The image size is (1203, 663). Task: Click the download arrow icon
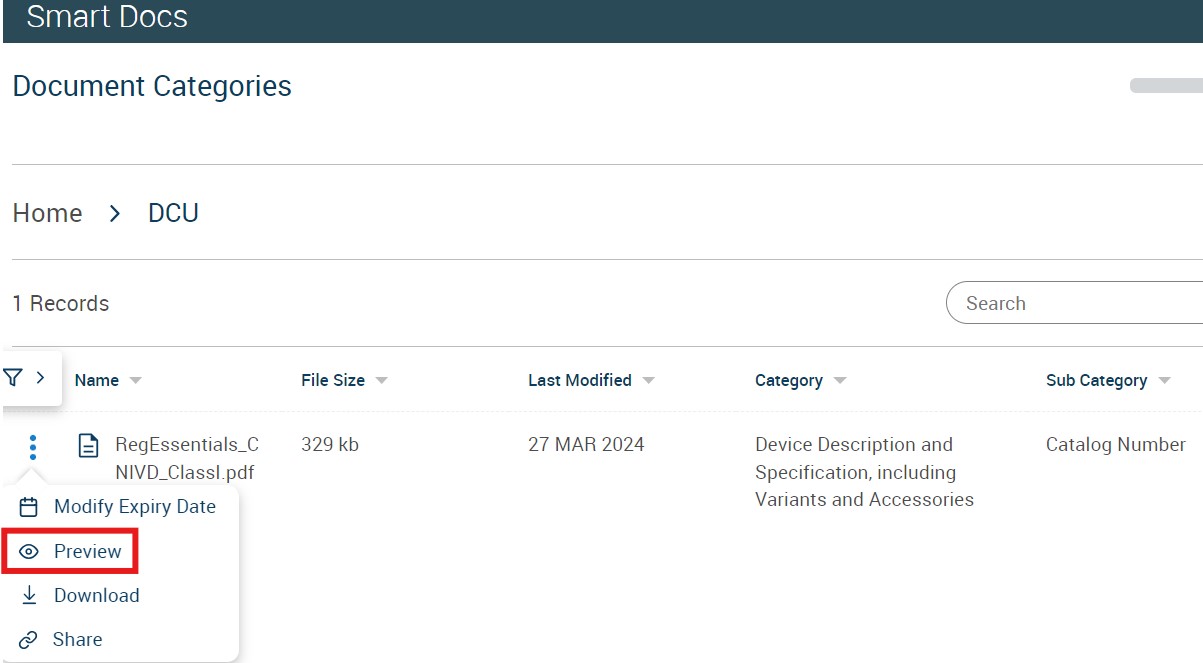(29, 595)
